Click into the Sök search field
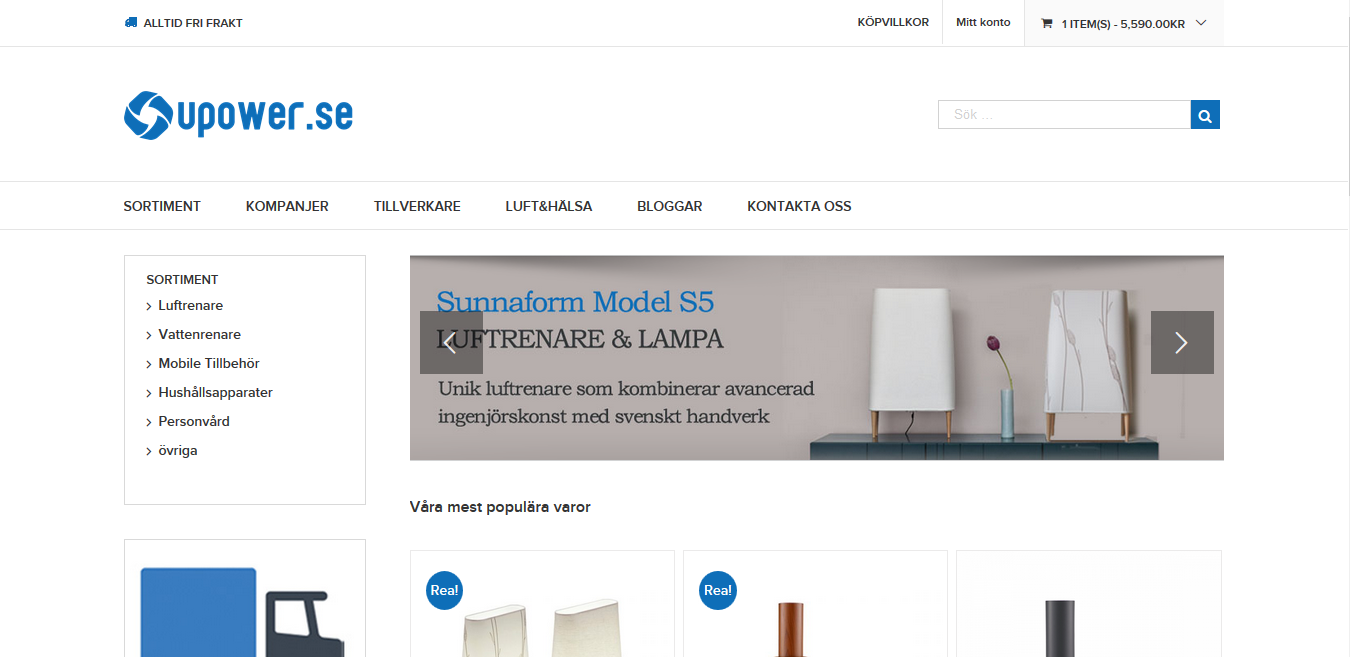The height and width of the screenshot is (657, 1350). pyautogui.click(x=1064, y=115)
